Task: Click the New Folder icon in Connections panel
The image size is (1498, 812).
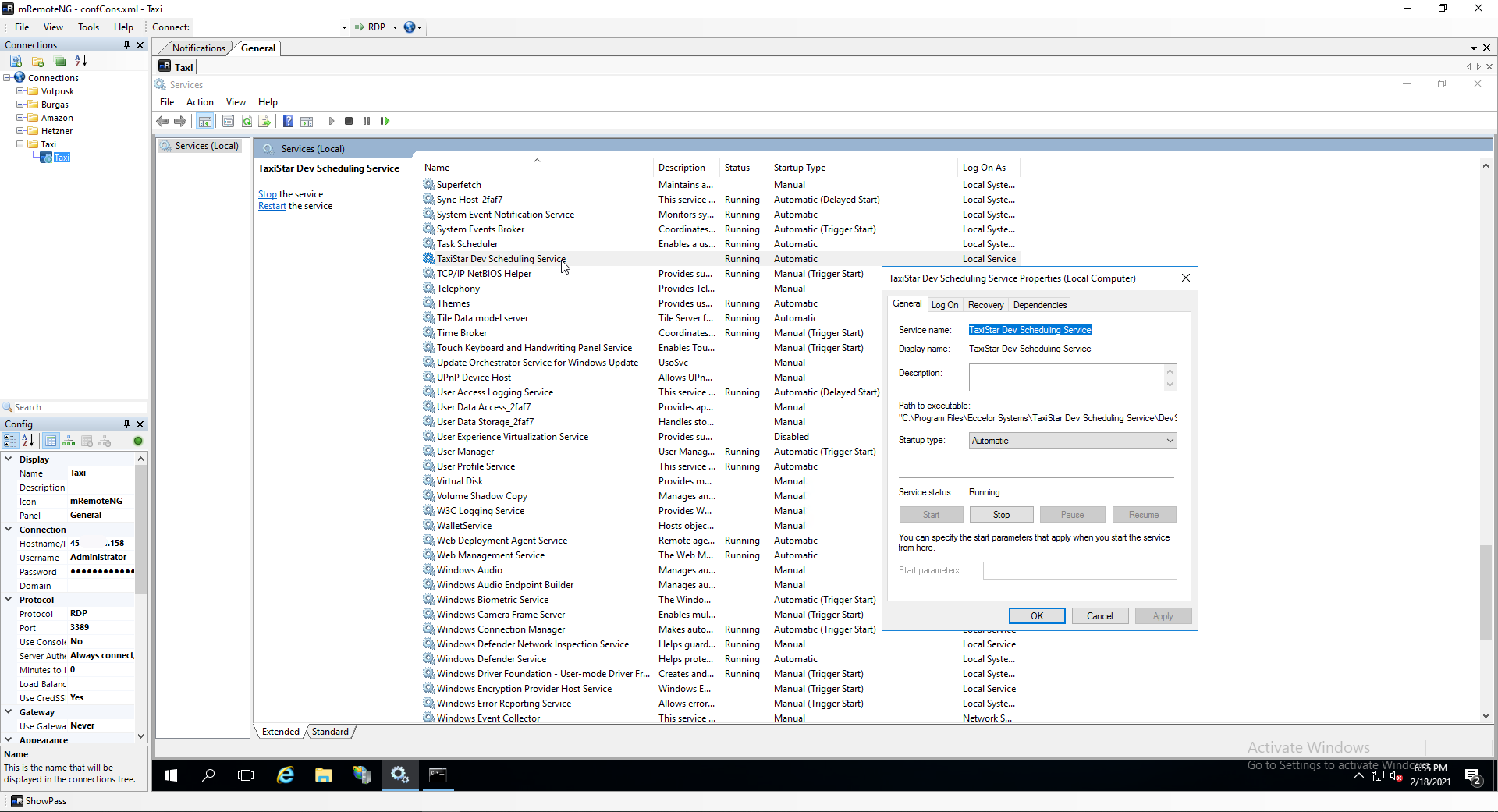Action: pos(37,61)
